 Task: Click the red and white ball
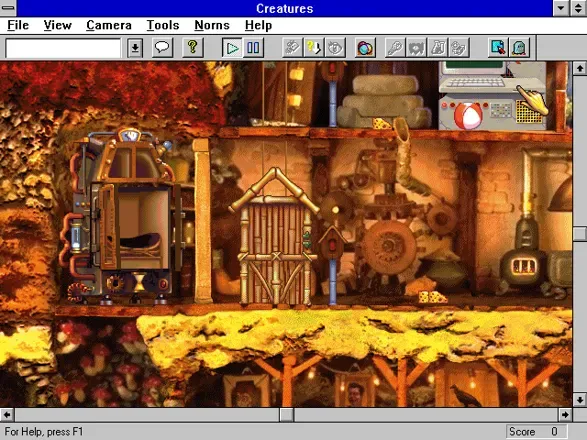[x=468, y=115]
